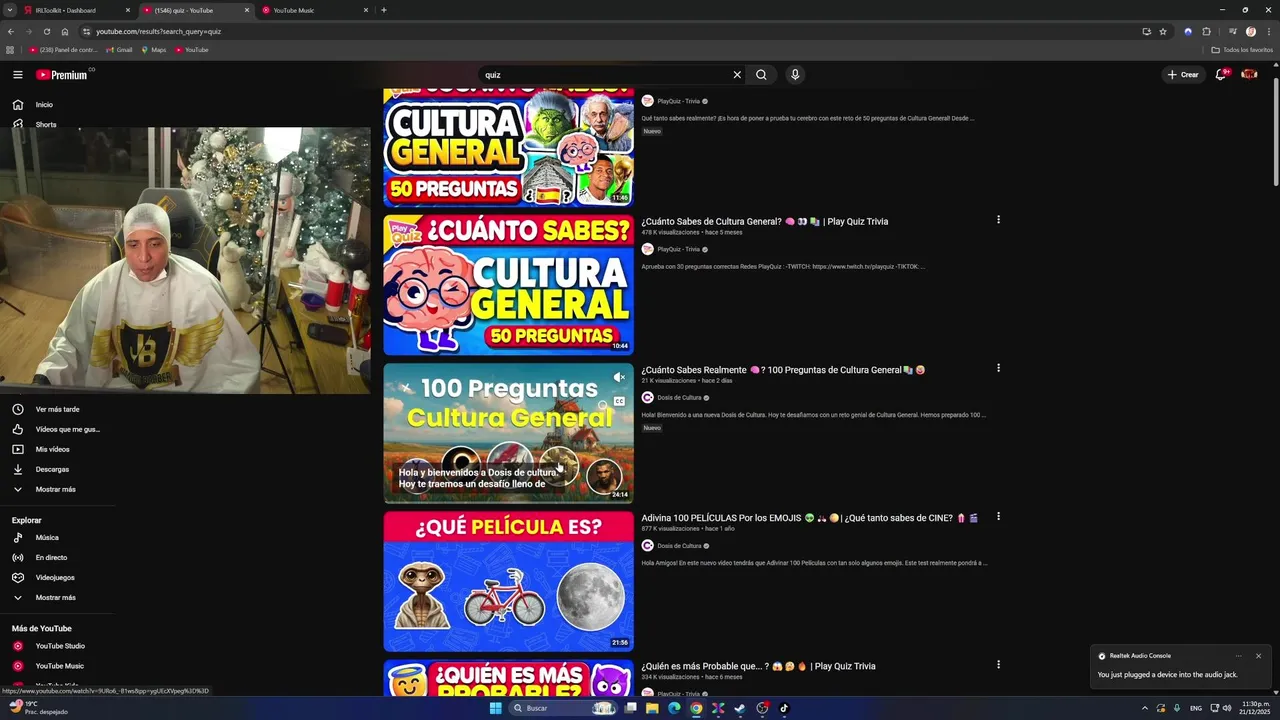
Task: Open Adivina 100 PELÍCULAS Por los EMOJIS title
Action: click(x=810, y=518)
